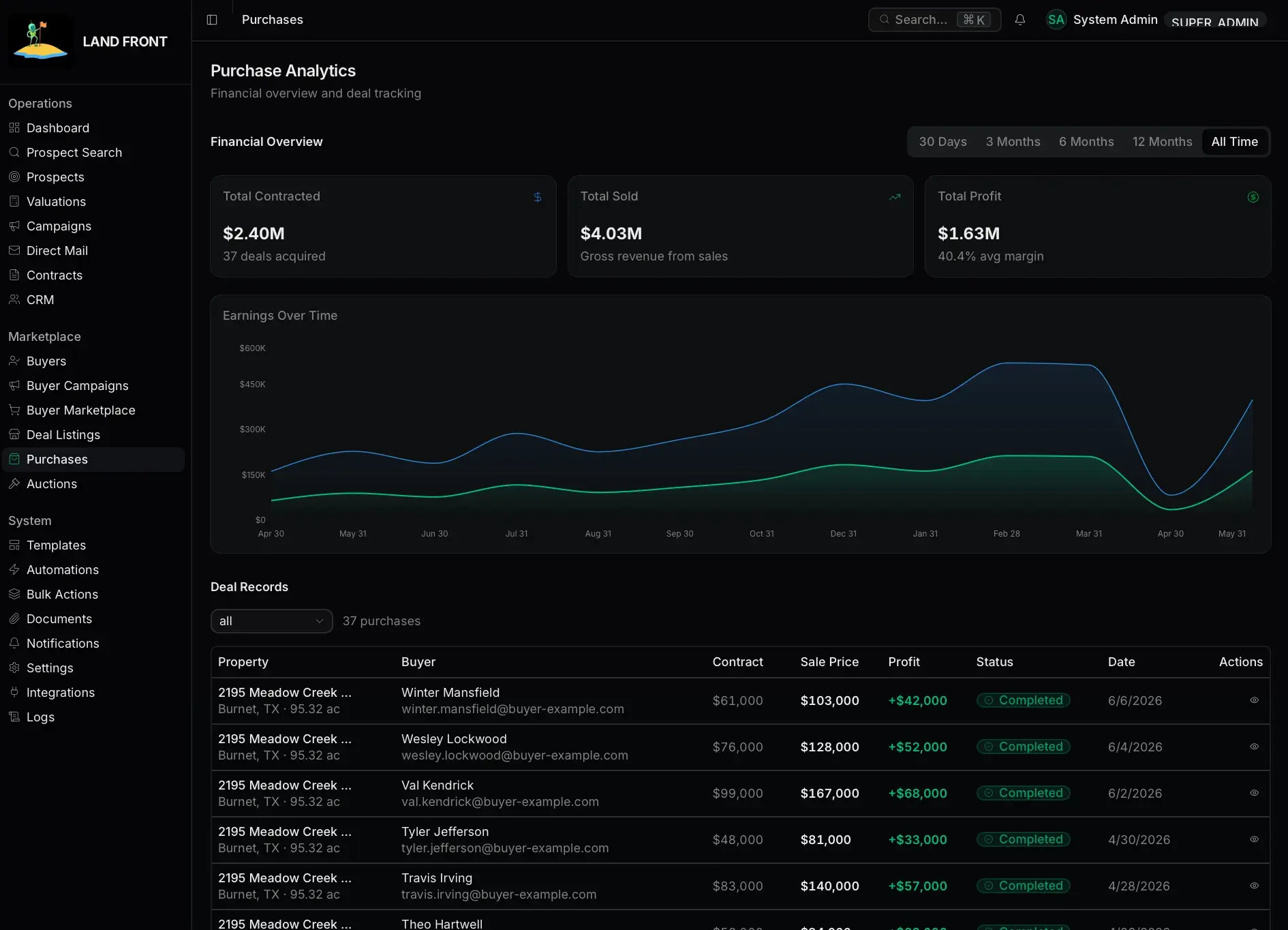The height and width of the screenshot is (930, 1288).
Task: Open Dashboard from sidebar
Action: click(93, 128)
